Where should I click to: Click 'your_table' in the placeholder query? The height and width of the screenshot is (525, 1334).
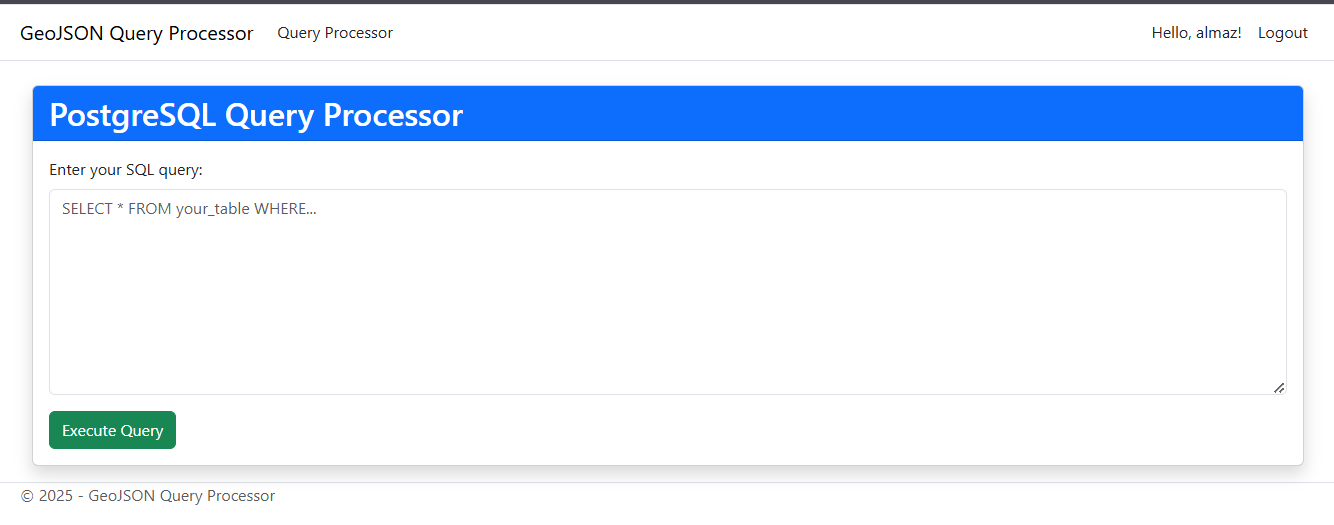[x=212, y=209]
